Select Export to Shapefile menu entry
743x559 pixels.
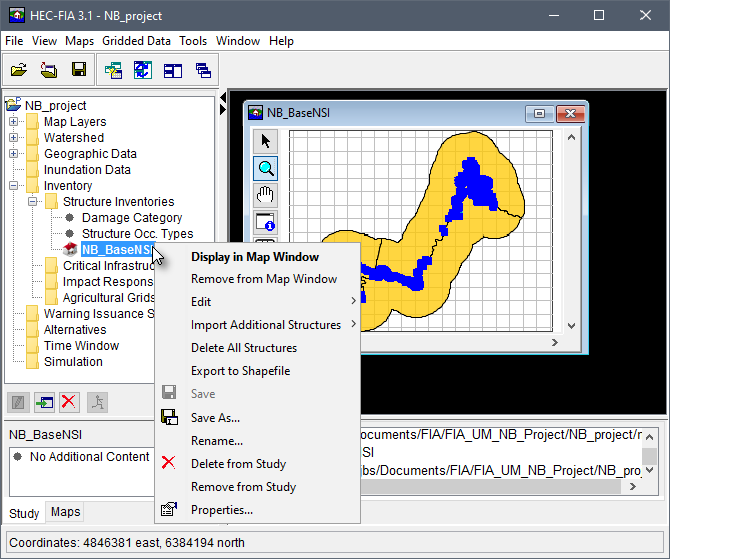point(240,371)
